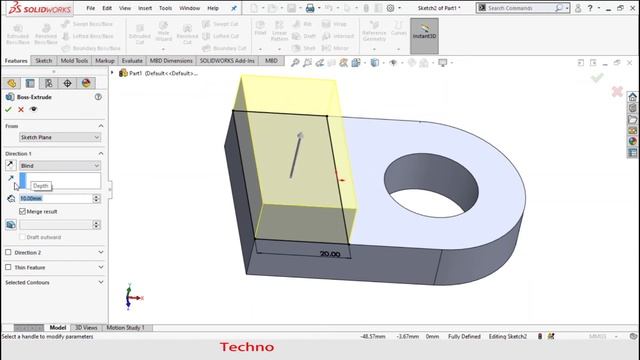The width and height of the screenshot is (640, 360).
Task: Click the draft angle spinner arrows
Action: point(96,224)
